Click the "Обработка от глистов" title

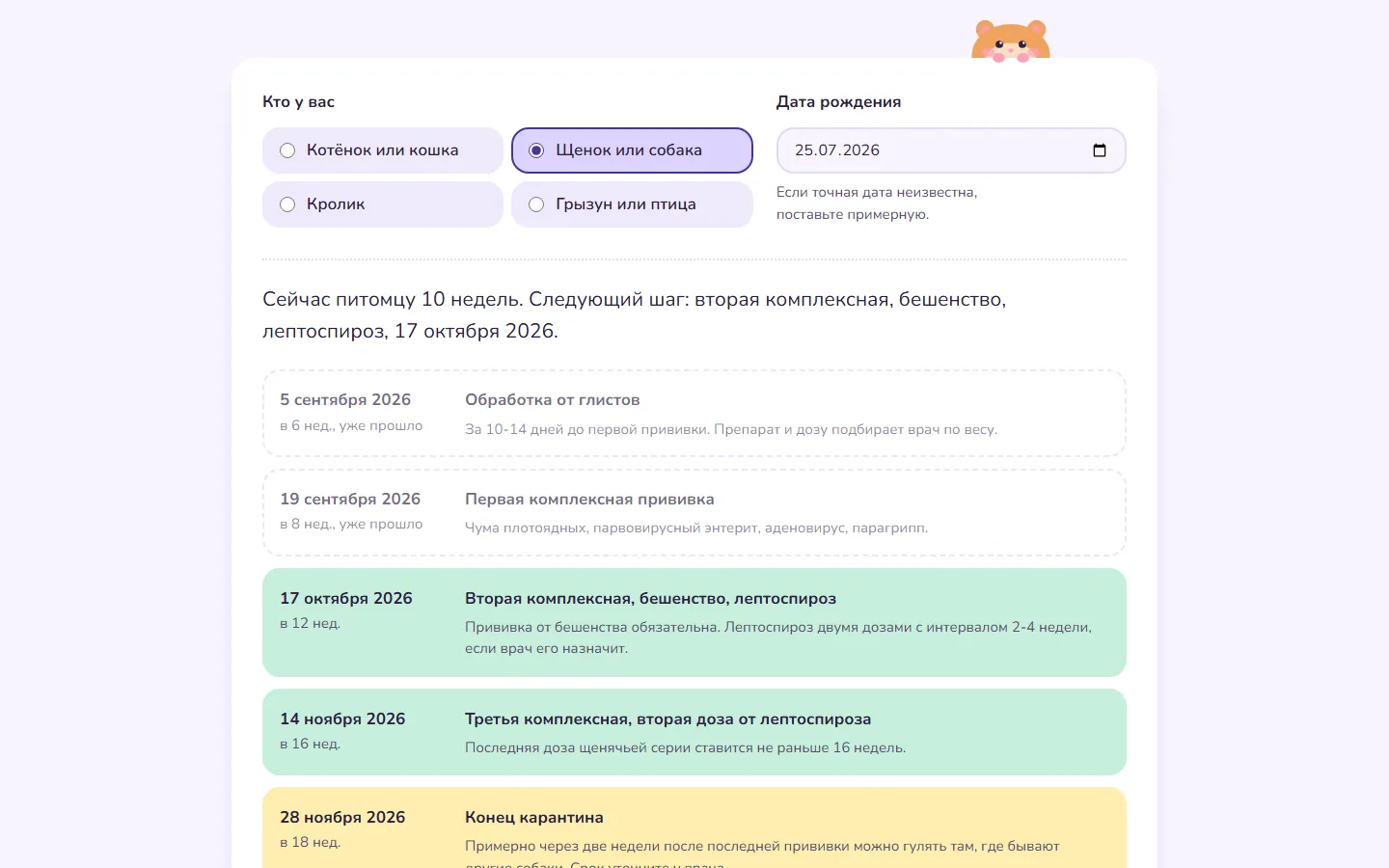(x=552, y=399)
